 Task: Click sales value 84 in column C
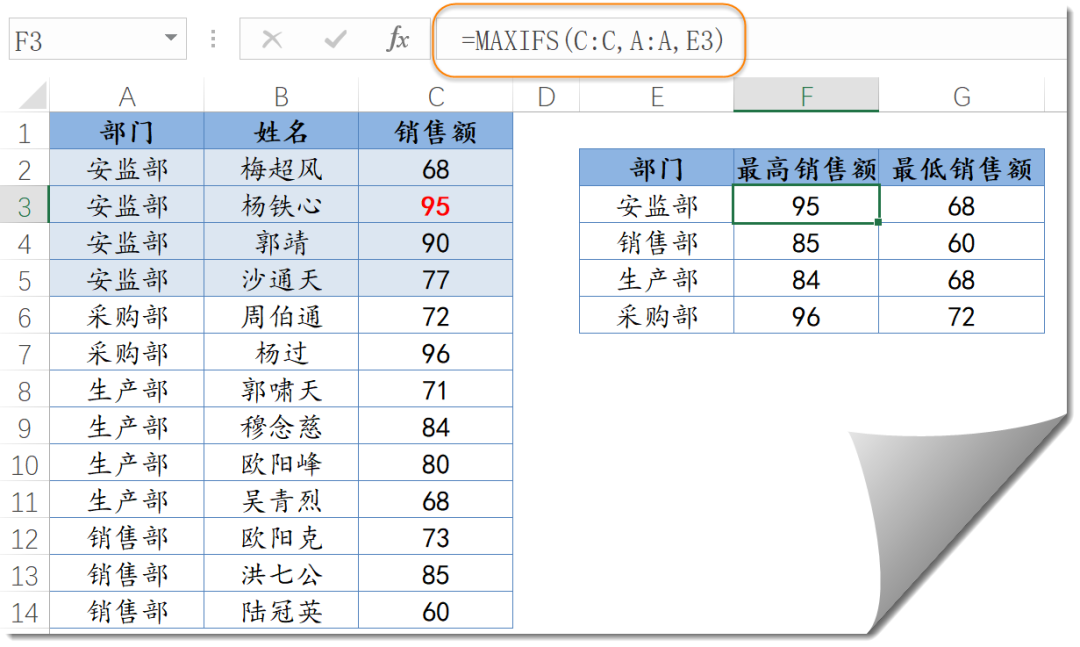click(435, 427)
